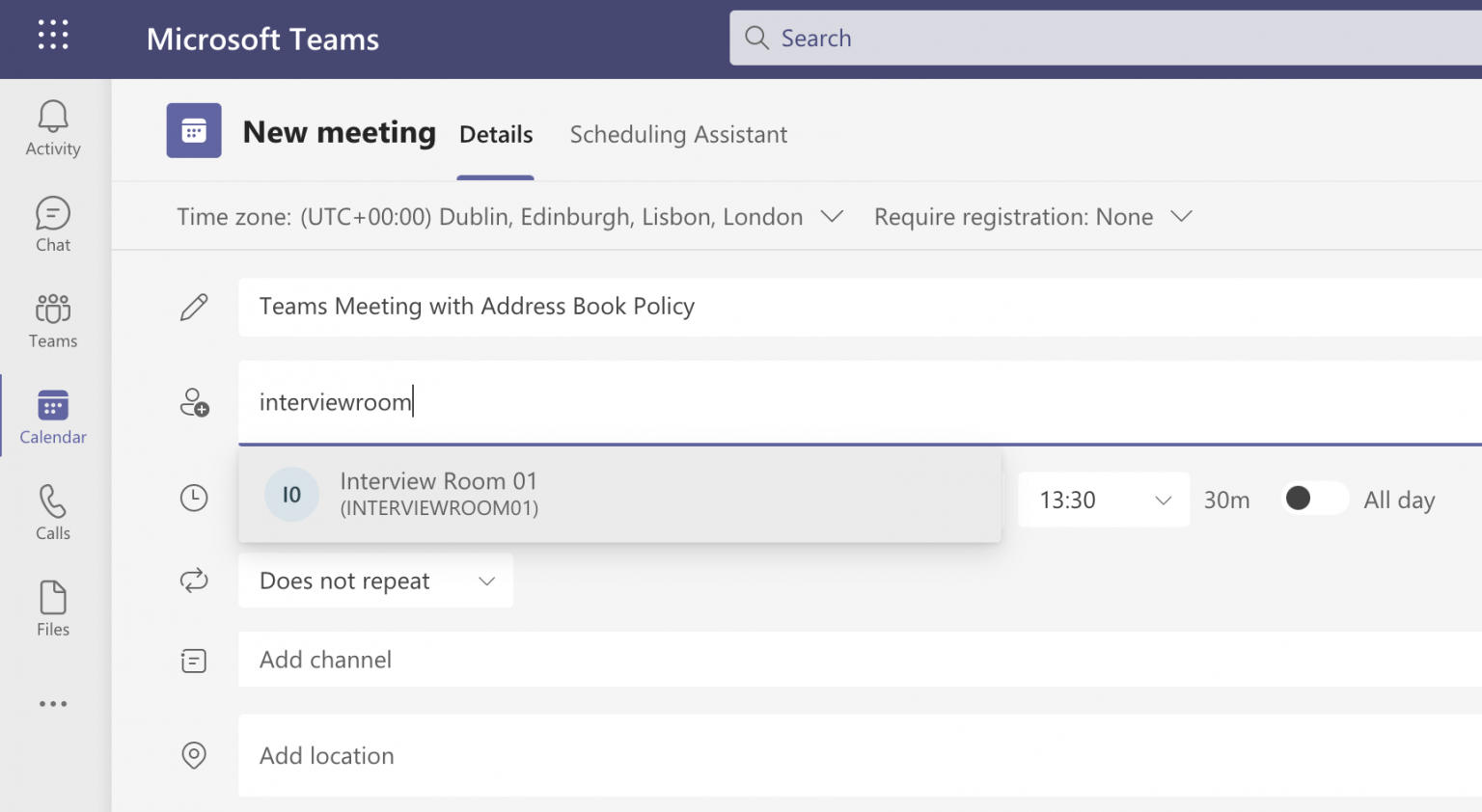The image size is (1482, 812).
Task: Open the Teams section from the sidebar
Action: [53, 320]
